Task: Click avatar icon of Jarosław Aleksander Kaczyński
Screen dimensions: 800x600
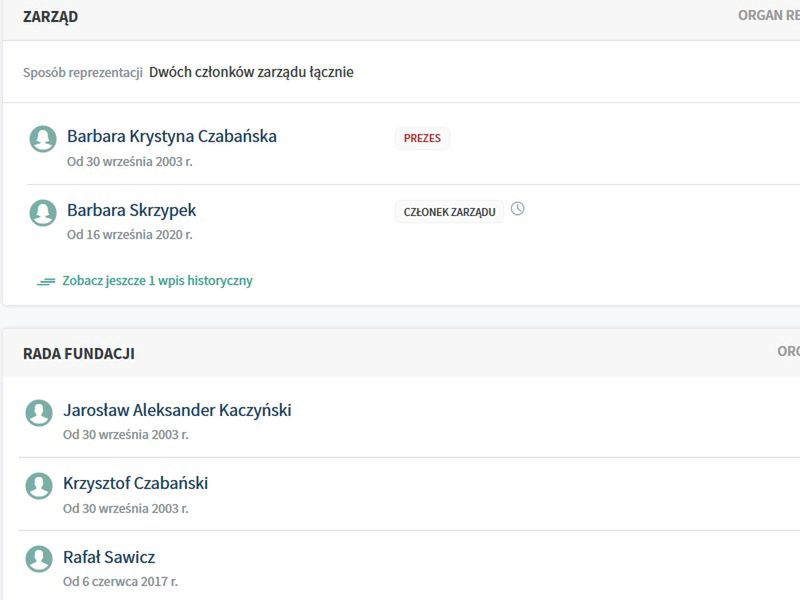Action: pyautogui.click(x=39, y=412)
